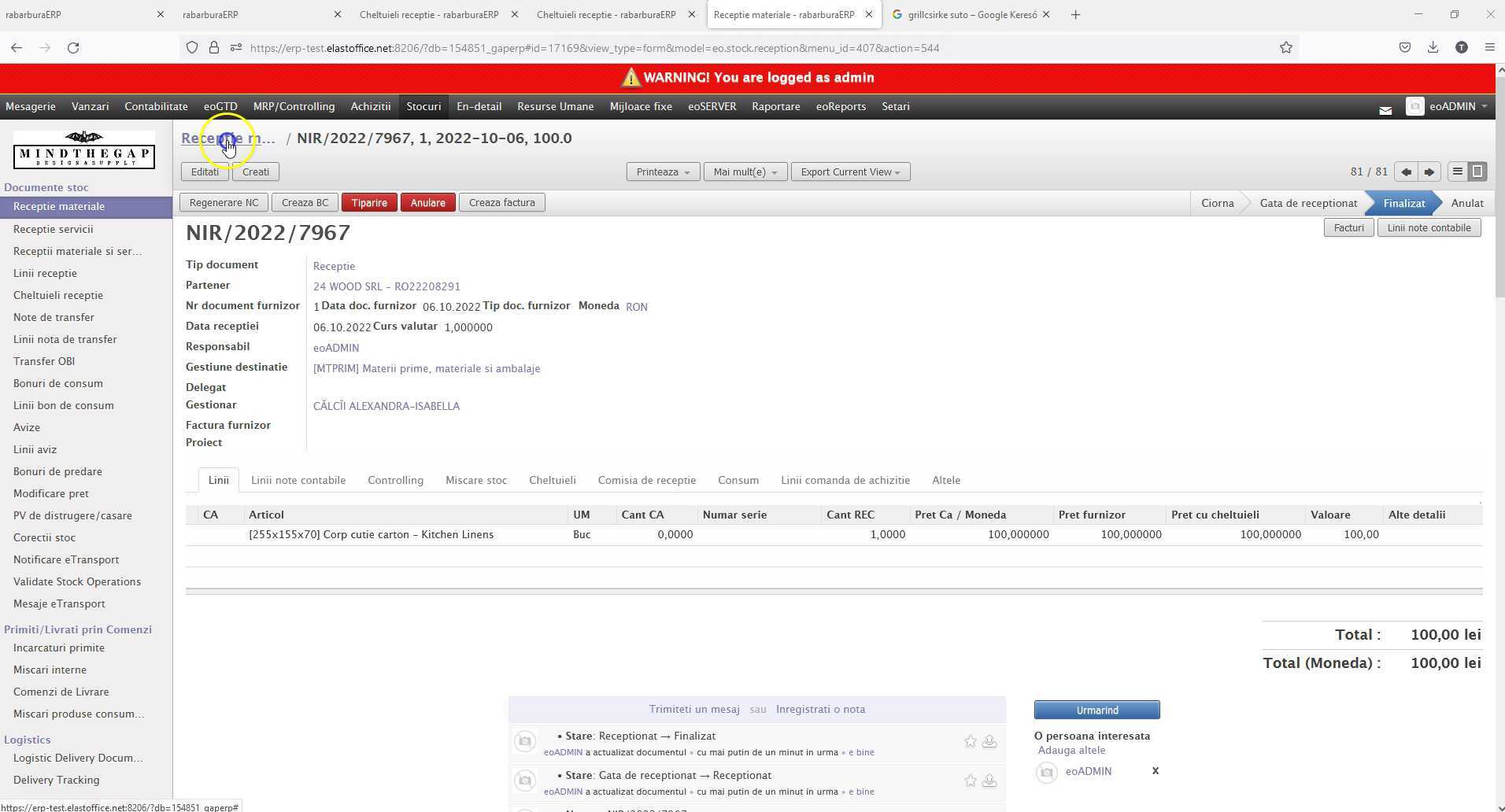Screen dimensions: 1505x812
Task: Open the Contabilitate menu
Action: click(156, 106)
